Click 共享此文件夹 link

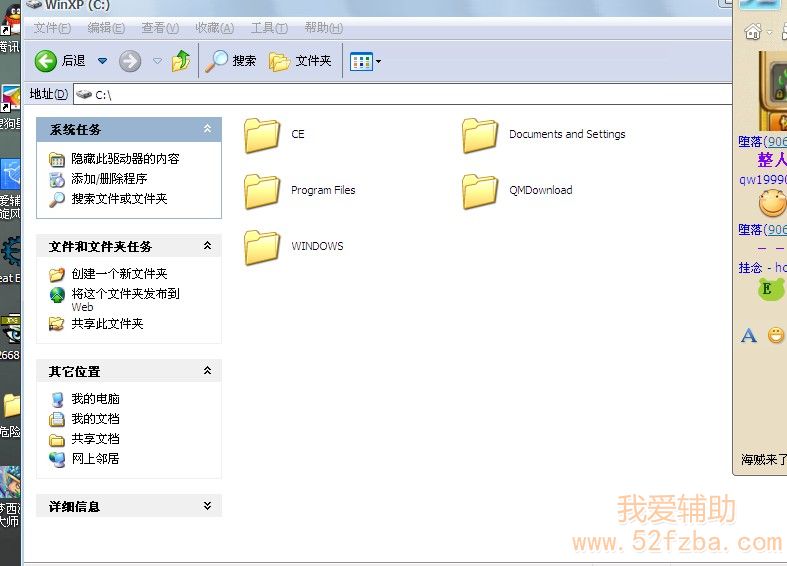pos(107,324)
